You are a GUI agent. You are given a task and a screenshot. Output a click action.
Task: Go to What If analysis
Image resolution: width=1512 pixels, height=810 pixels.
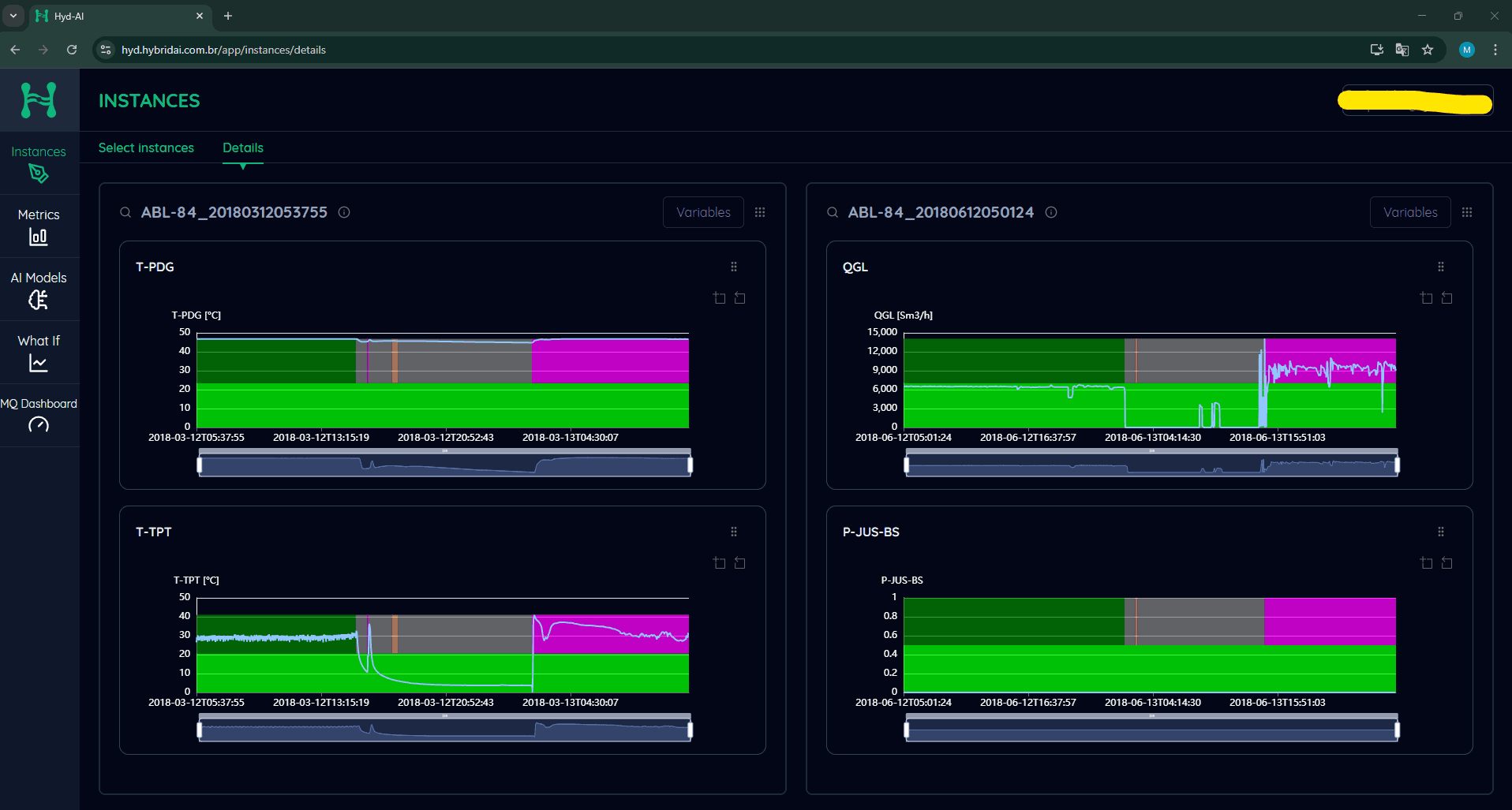(39, 352)
